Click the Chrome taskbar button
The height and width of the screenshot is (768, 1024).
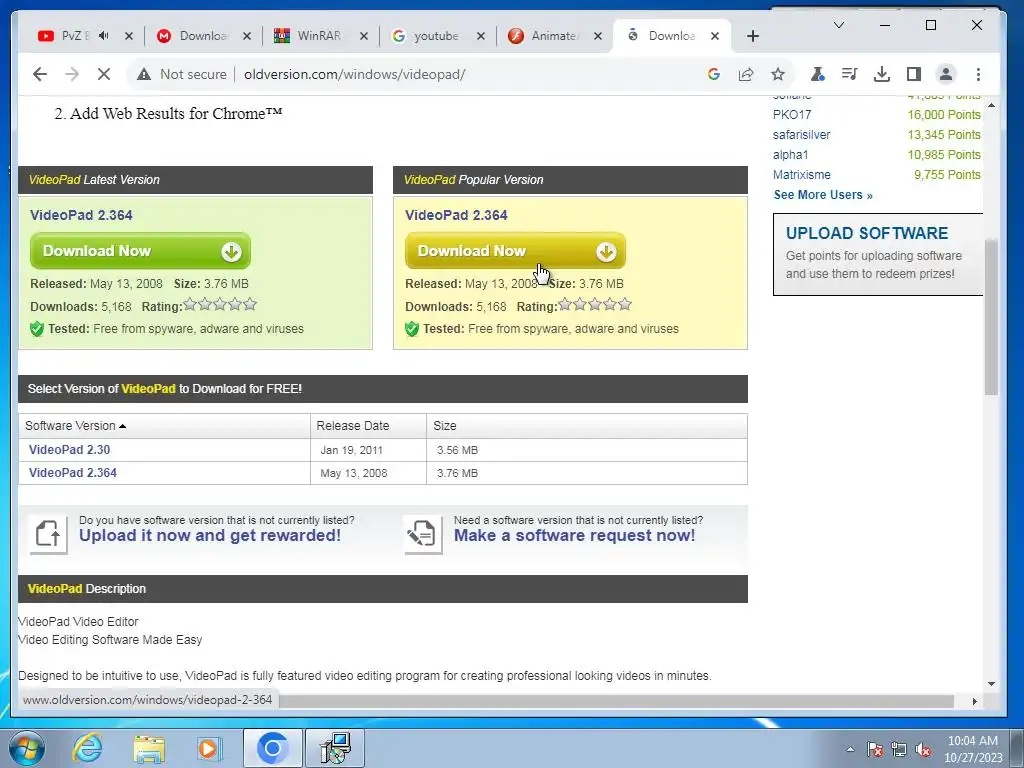tap(272, 748)
